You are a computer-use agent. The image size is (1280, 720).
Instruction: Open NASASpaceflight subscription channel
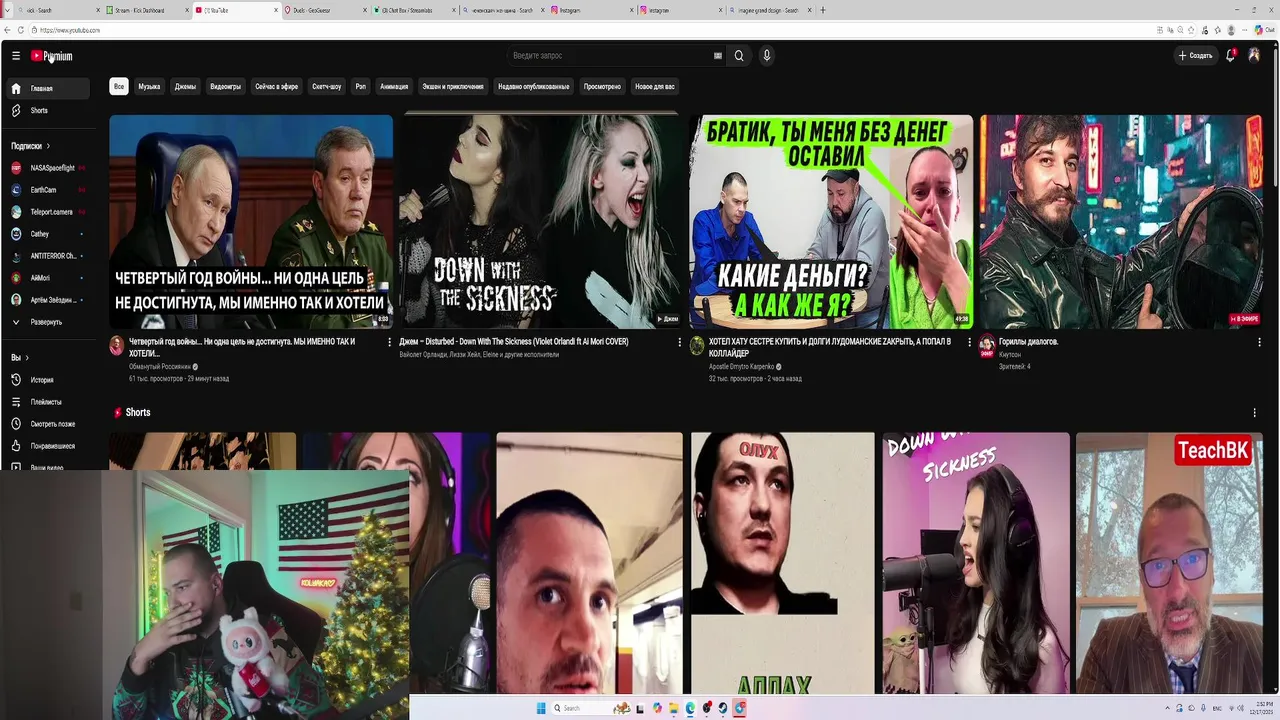pyautogui.click(x=47, y=168)
